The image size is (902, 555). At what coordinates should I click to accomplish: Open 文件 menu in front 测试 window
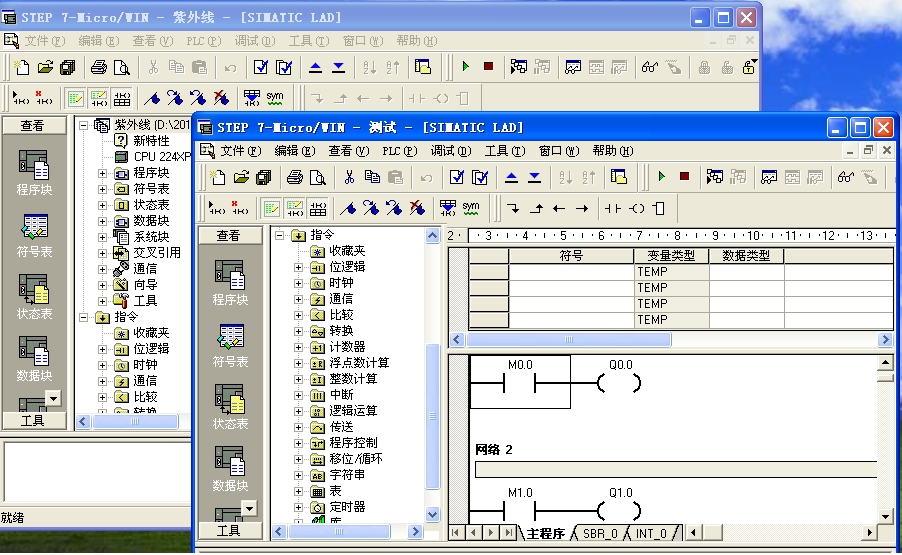tap(240, 151)
